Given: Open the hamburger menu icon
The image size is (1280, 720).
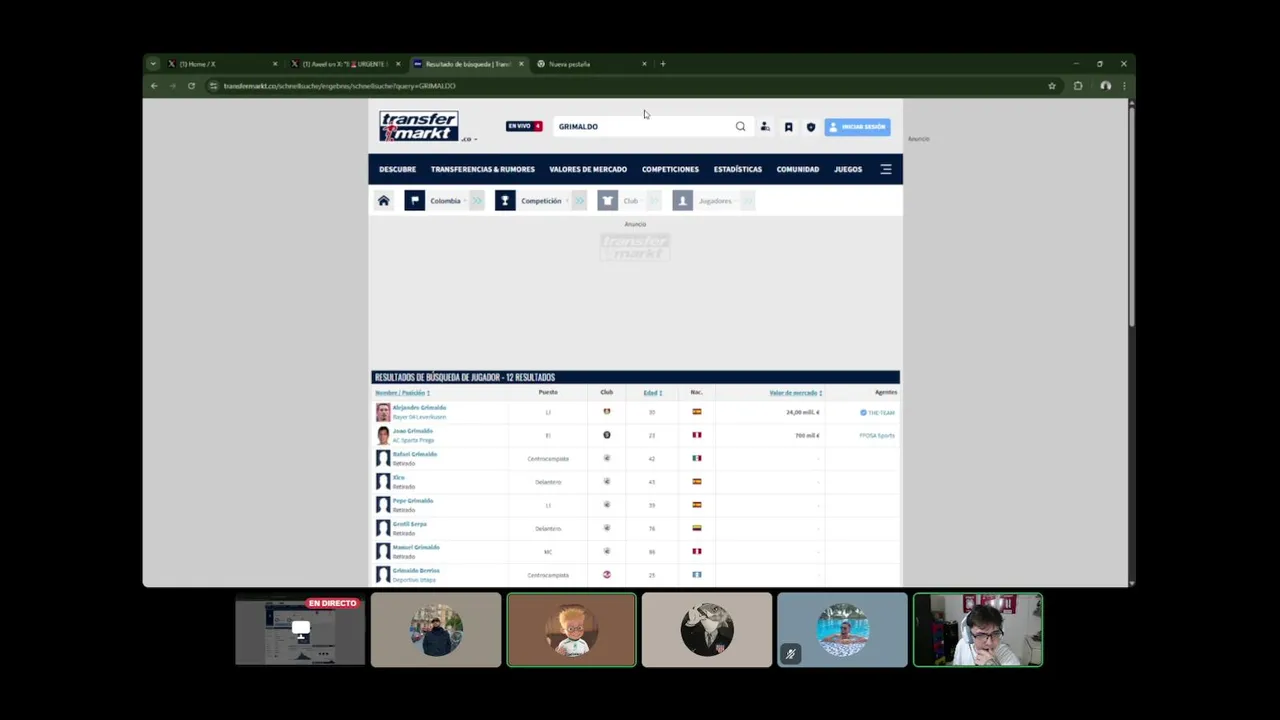Looking at the screenshot, I should click(x=886, y=169).
